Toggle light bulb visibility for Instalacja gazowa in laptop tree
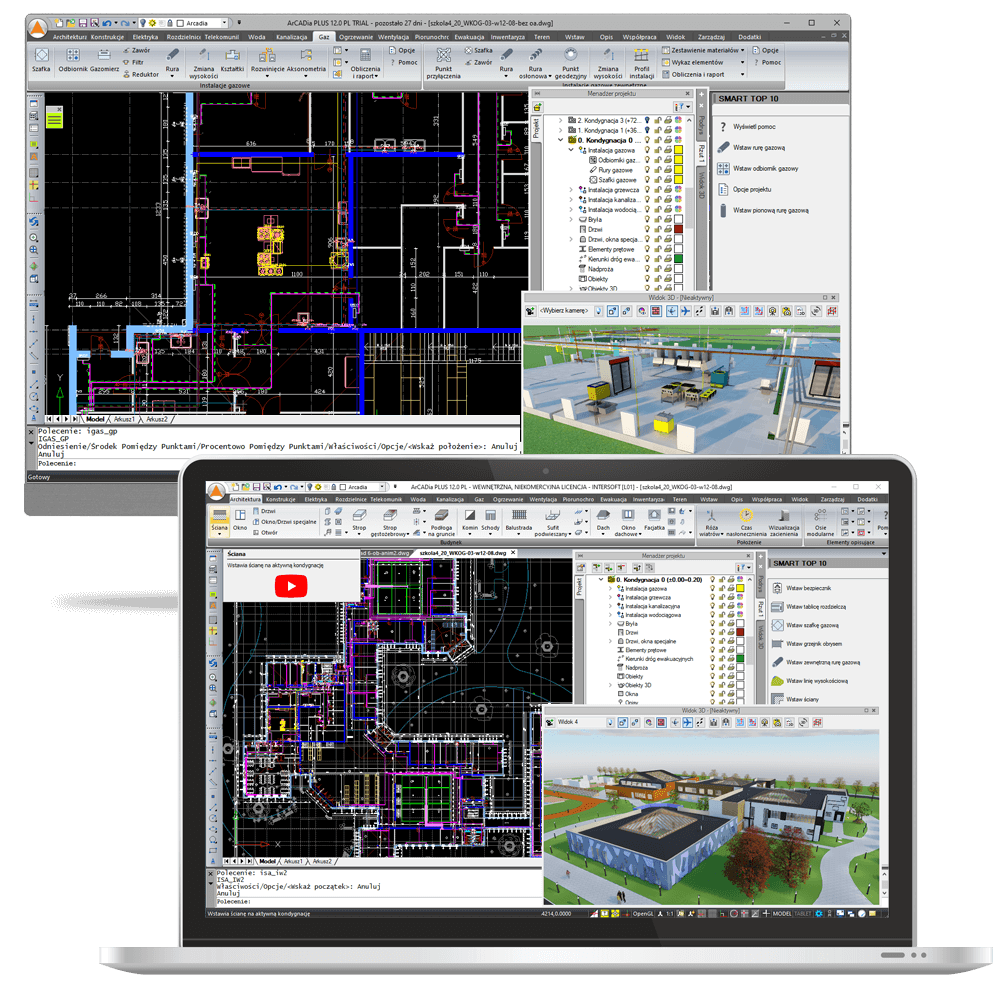Screen dimensions: 1000x1000 click(712, 590)
